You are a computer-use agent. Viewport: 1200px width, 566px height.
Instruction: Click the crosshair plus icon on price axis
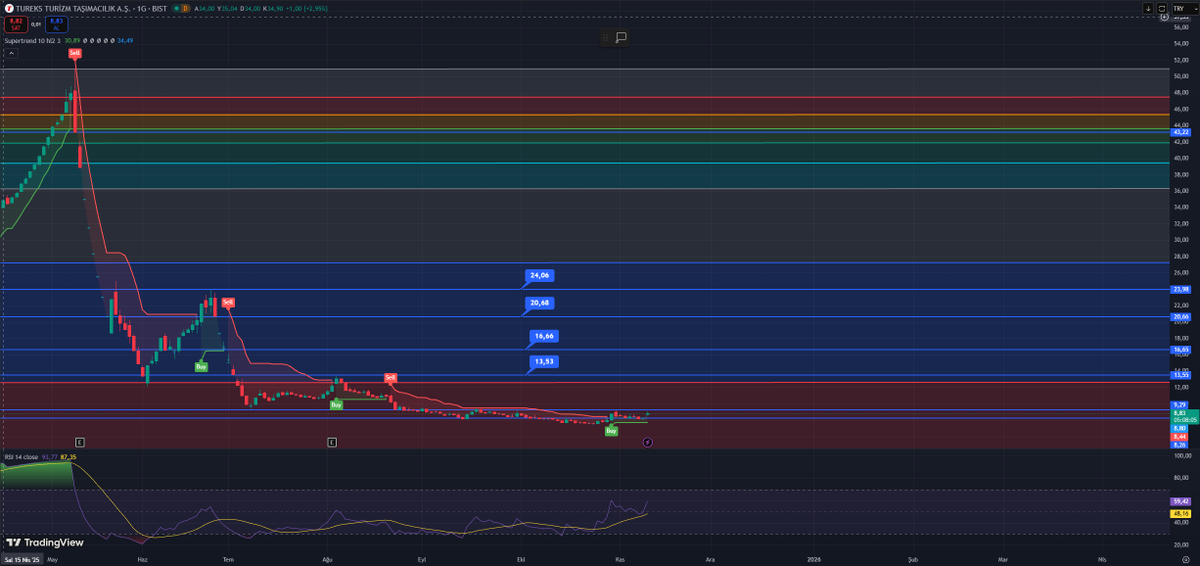[x=1163, y=17]
